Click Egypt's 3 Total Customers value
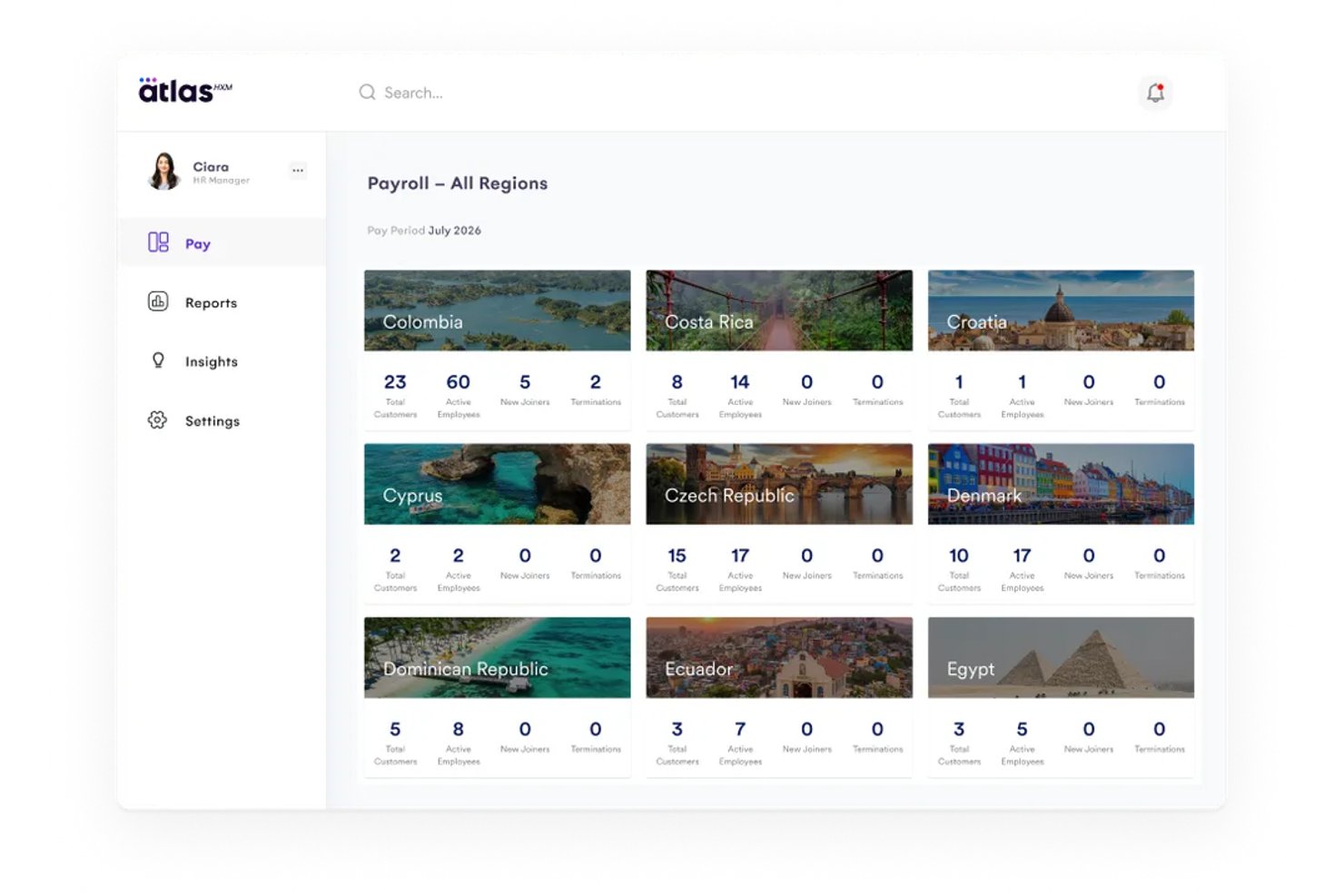The width and height of the screenshot is (1344, 896). click(959, 729)
